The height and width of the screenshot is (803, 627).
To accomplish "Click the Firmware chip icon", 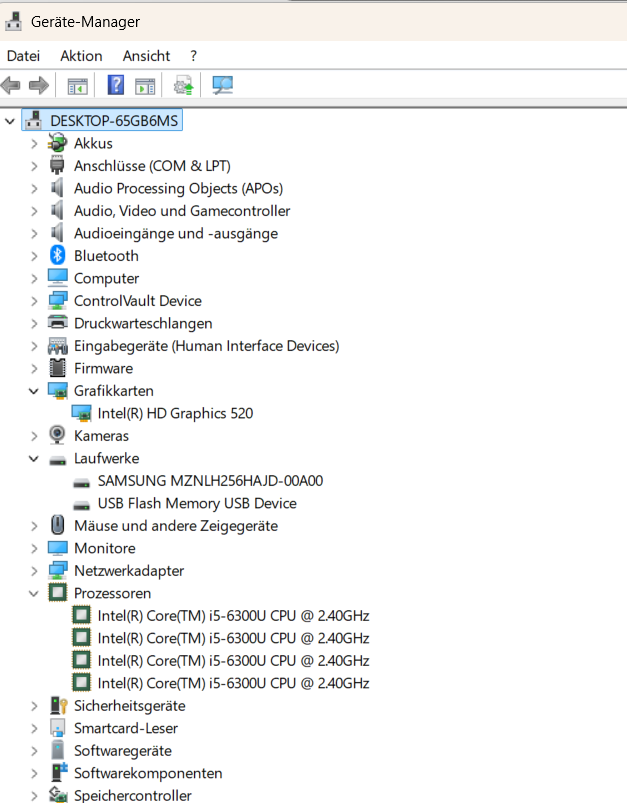I will click(x=57, y=368).
